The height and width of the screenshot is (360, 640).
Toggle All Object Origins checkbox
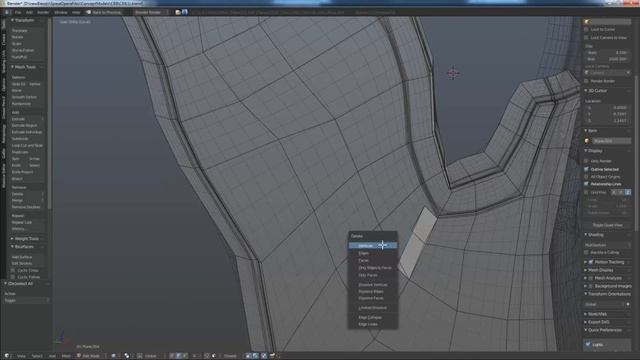pos(587,177)
